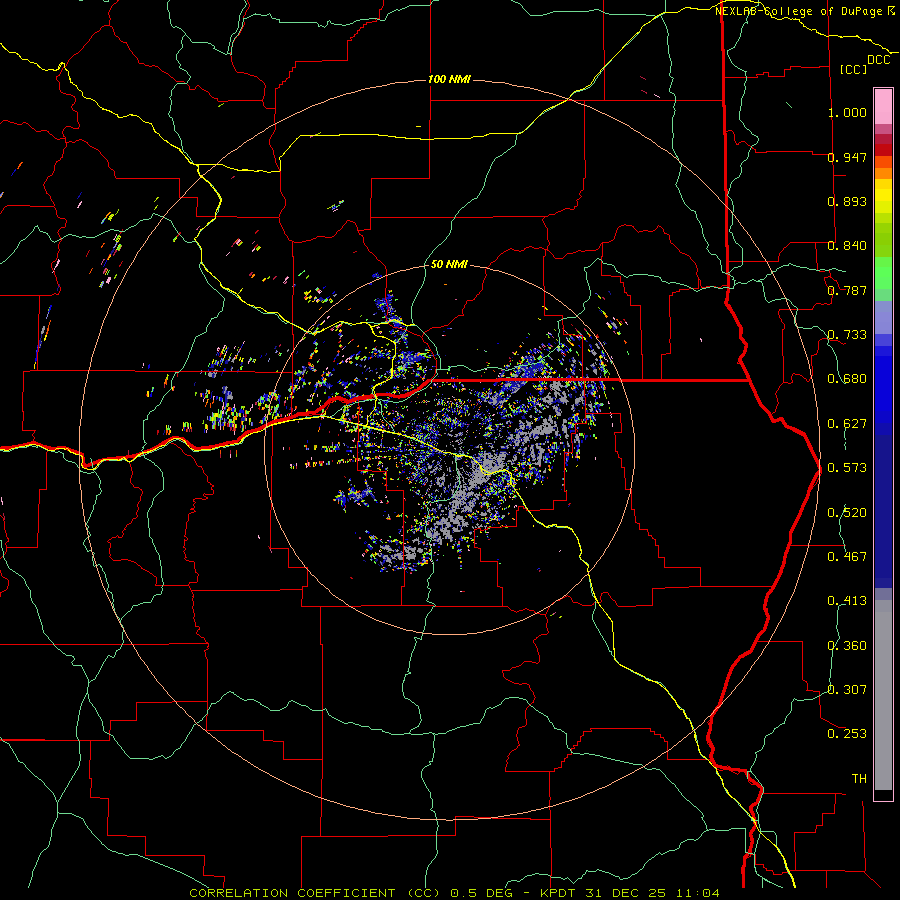900x900 pixels.
Task: Click the KPDT radar site identifier
Action: pos(558,893)
